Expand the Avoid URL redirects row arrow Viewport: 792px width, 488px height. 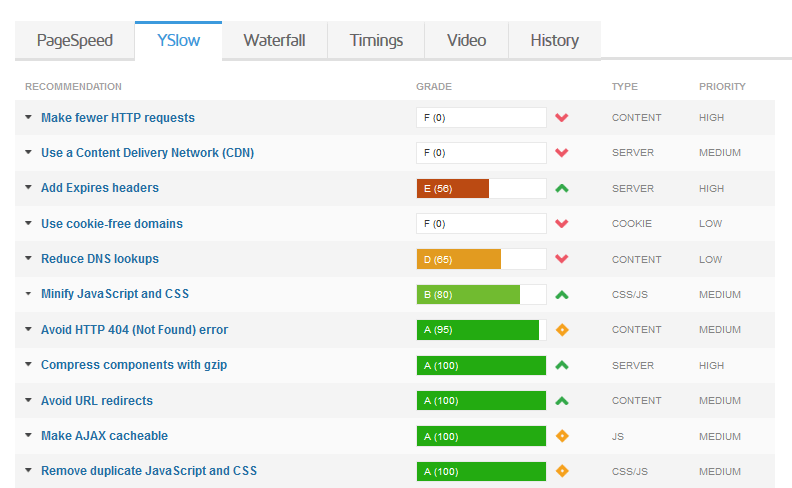point(28,400)
